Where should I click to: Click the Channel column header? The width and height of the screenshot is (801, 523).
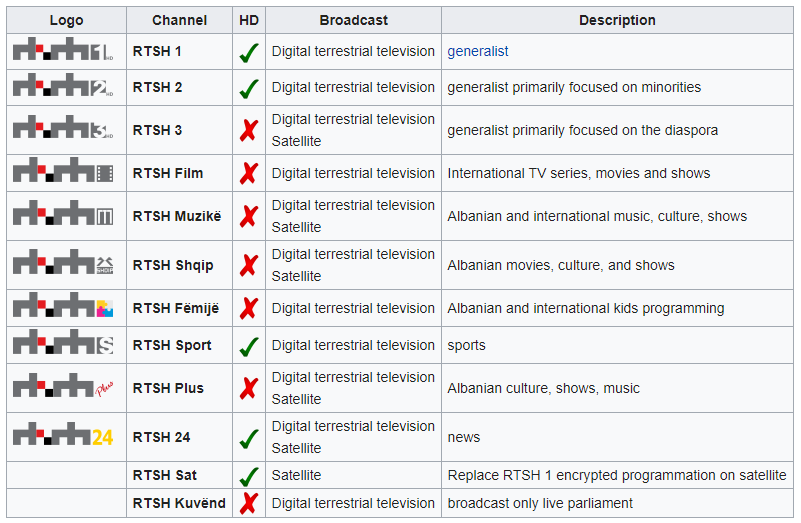180,20
